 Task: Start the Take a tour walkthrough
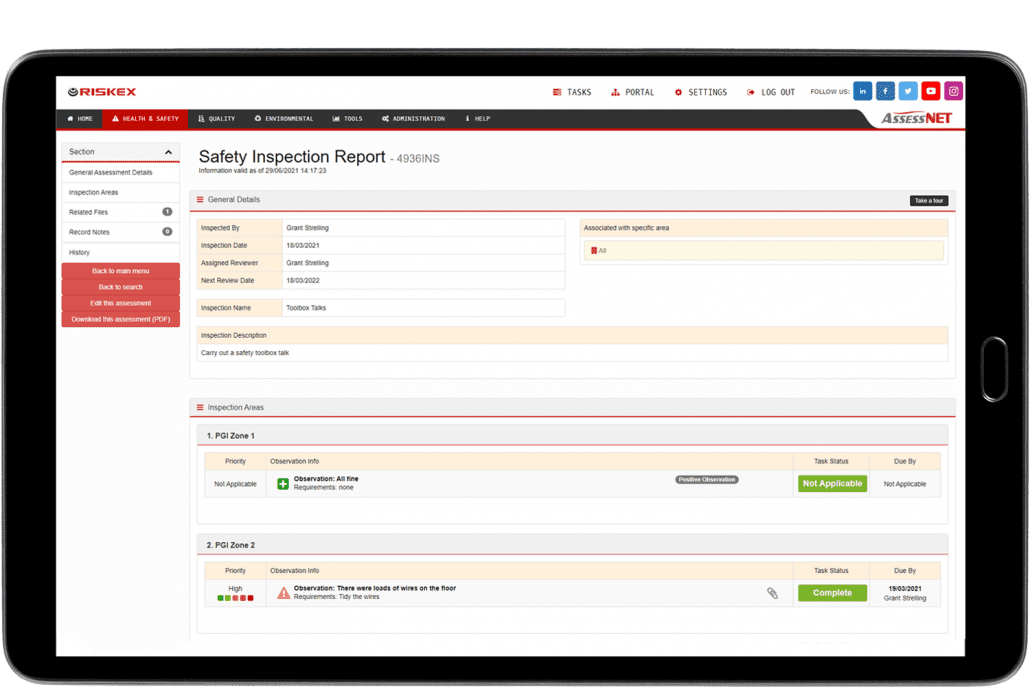(x=929, y=199)
